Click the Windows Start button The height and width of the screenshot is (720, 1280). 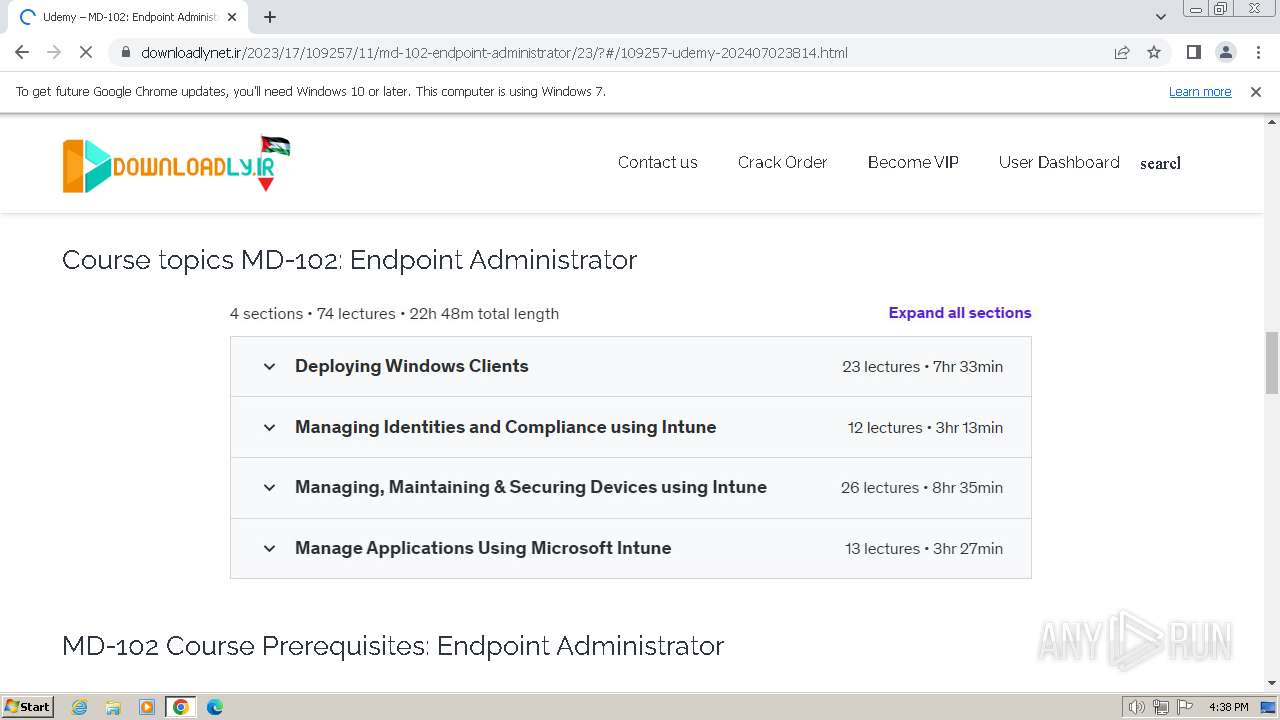pos(28,707)
